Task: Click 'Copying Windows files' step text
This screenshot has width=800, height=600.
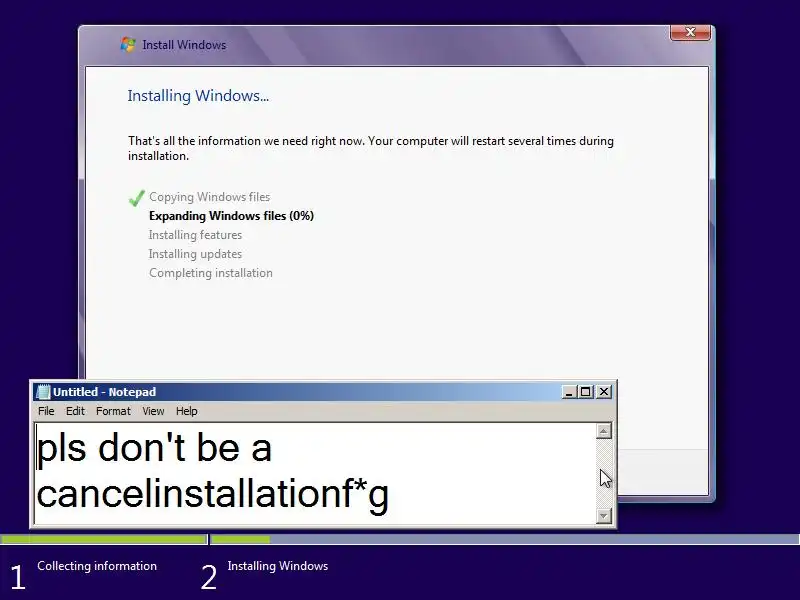Action: click(209, 197)
